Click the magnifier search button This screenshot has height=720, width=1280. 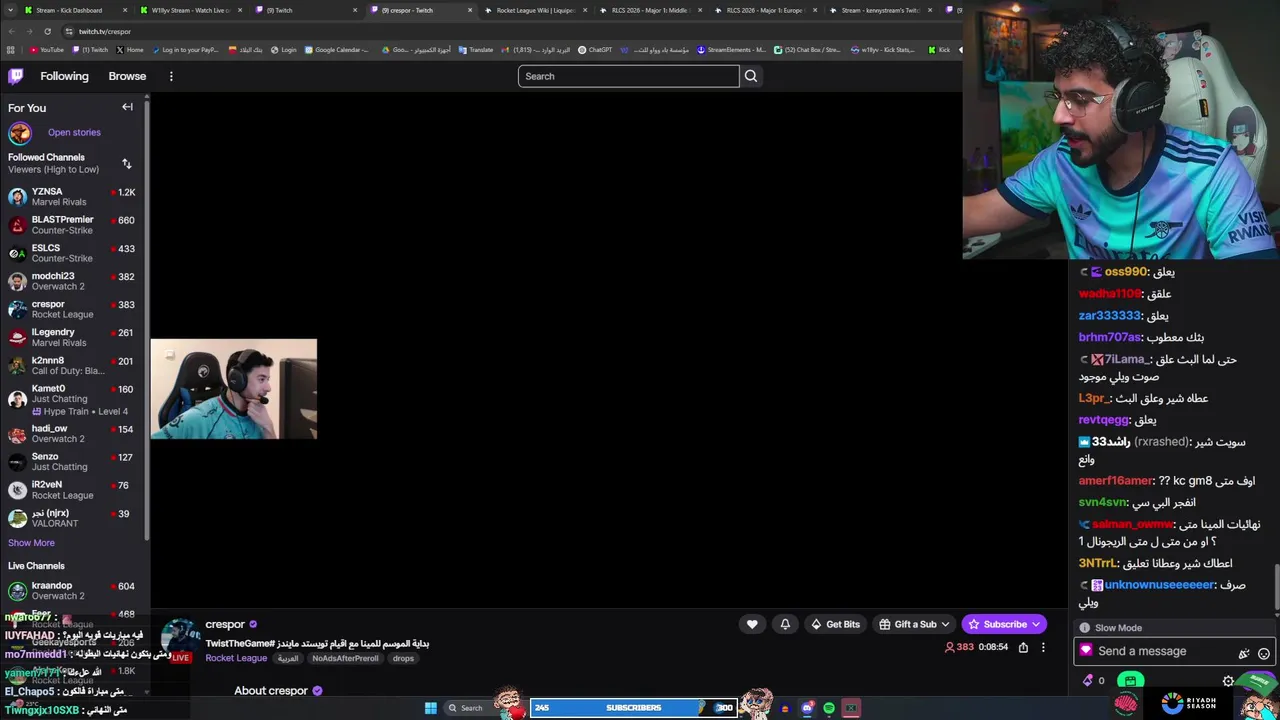(x=751, y=76)
